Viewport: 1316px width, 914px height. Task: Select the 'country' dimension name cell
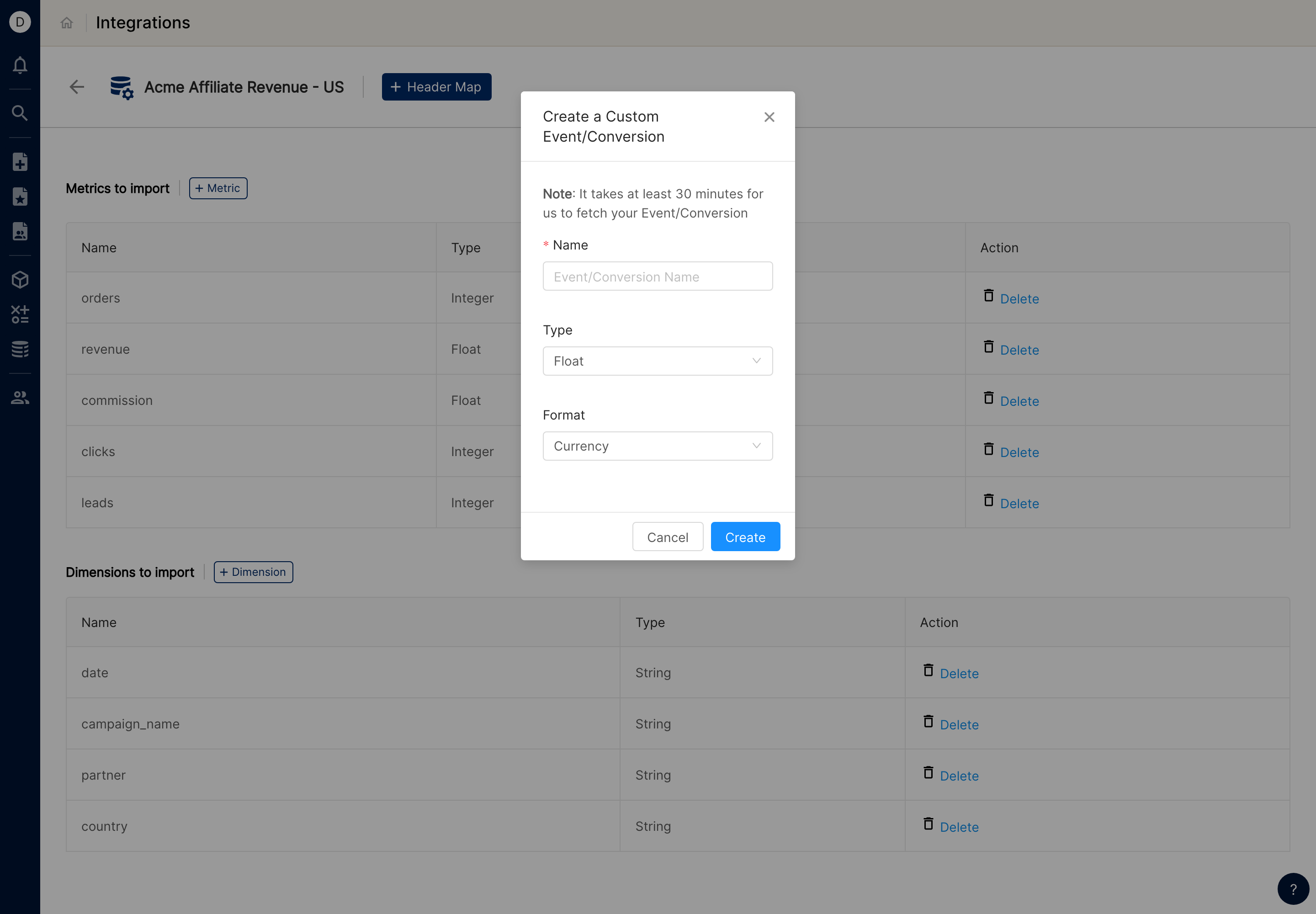pyautogui.click(x=343, y=826)
